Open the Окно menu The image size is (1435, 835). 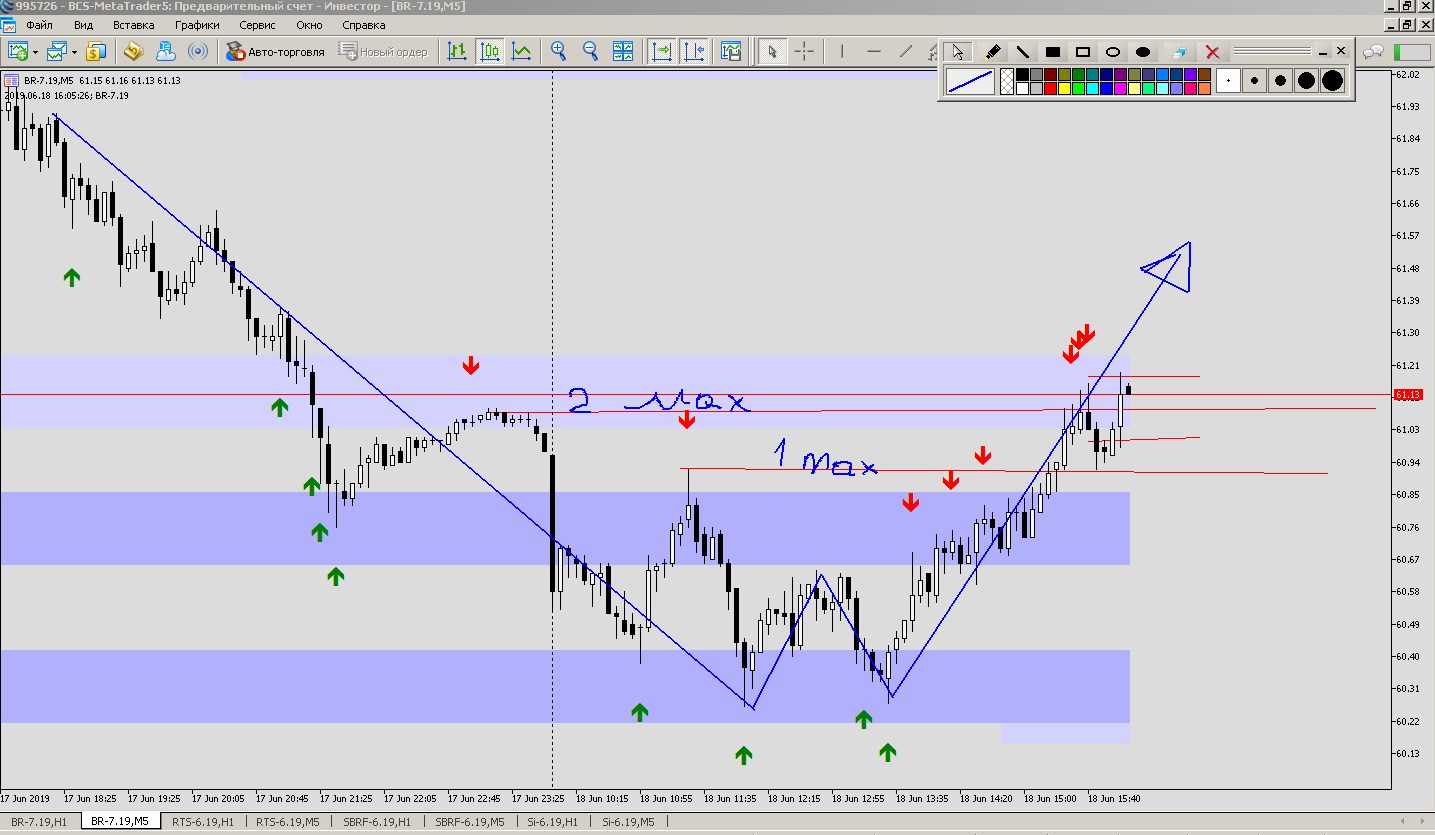coord(309,25)
